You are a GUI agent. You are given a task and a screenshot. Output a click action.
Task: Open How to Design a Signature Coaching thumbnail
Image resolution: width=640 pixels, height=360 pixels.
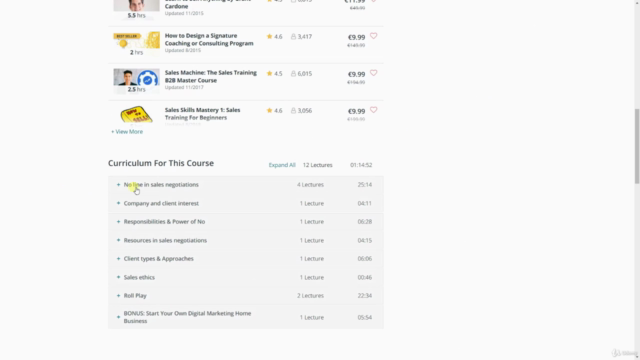point(136,44)
